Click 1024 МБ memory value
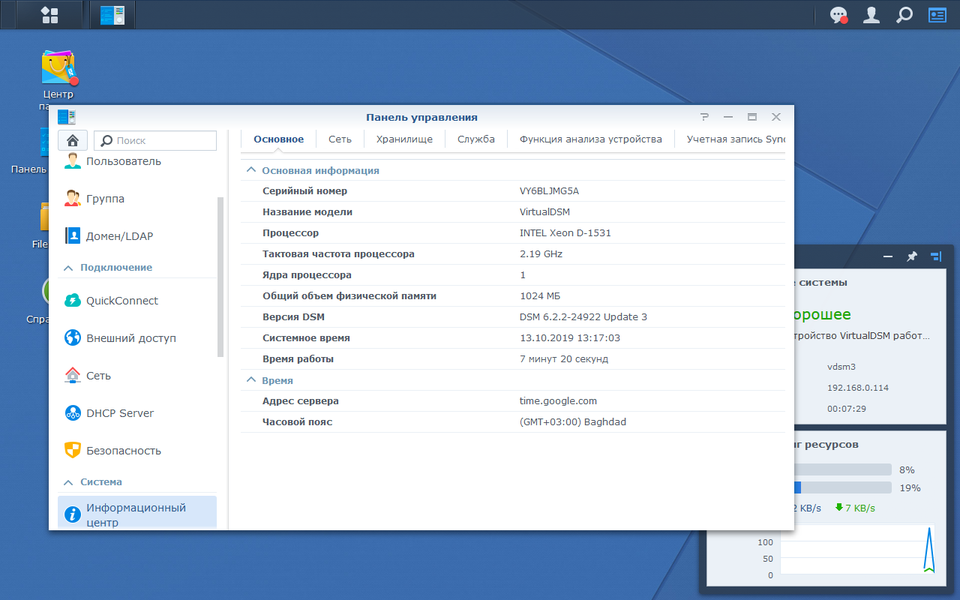The height and width of the screenshot is (600, 960). coord(540,296)
